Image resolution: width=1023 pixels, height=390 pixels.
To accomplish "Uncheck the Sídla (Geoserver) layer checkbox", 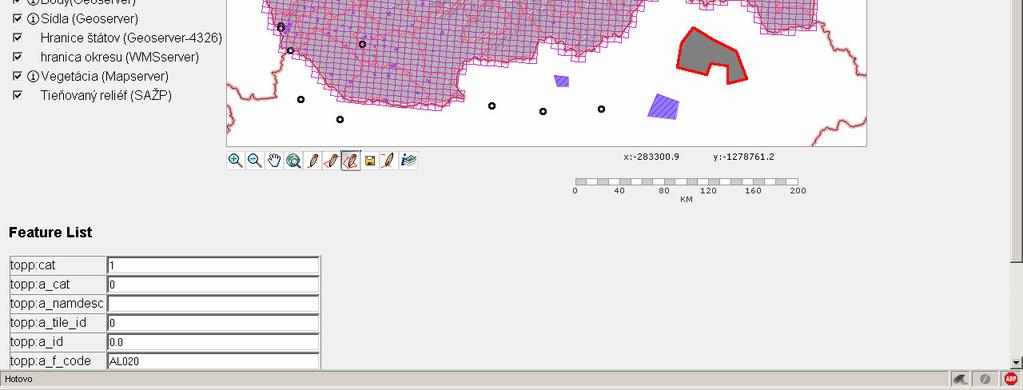I will coord(18,18).
